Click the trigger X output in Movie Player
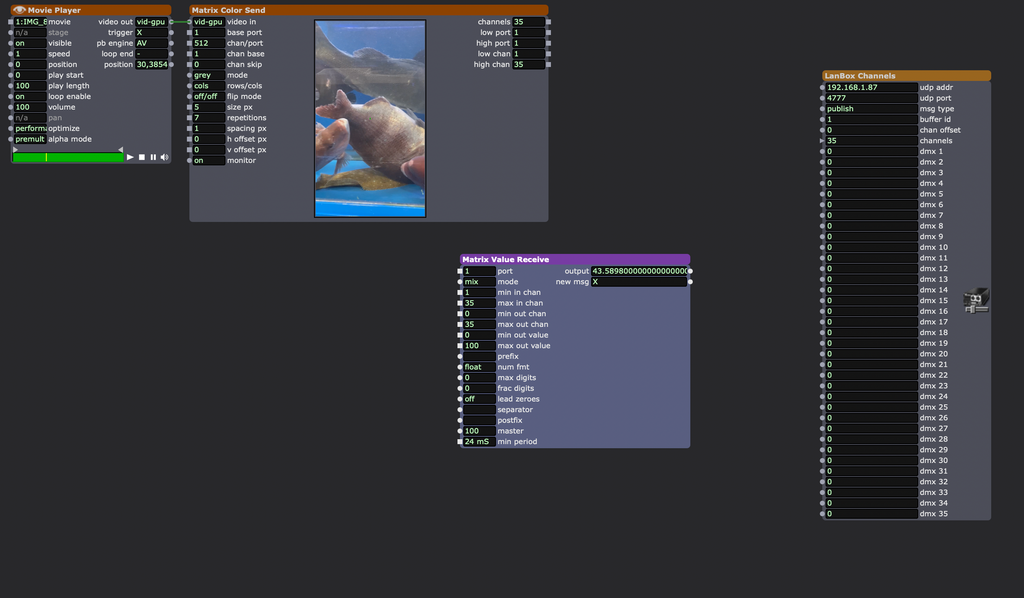1024x598 pixels. [150, 32]
